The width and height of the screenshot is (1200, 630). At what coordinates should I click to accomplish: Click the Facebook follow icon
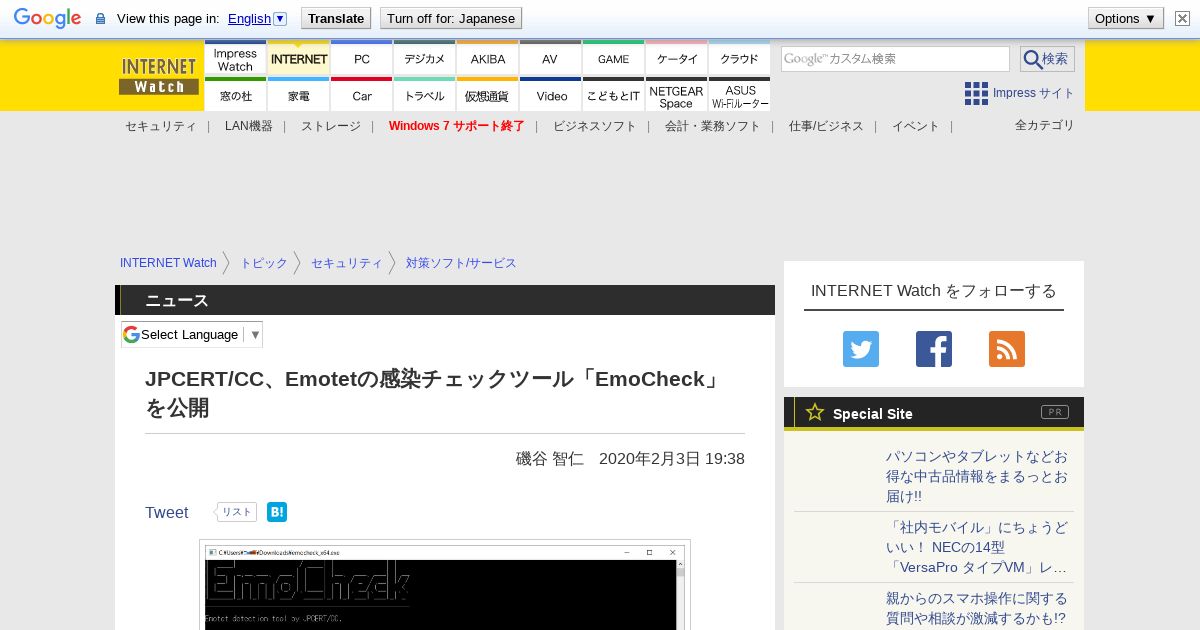[934, 349]
